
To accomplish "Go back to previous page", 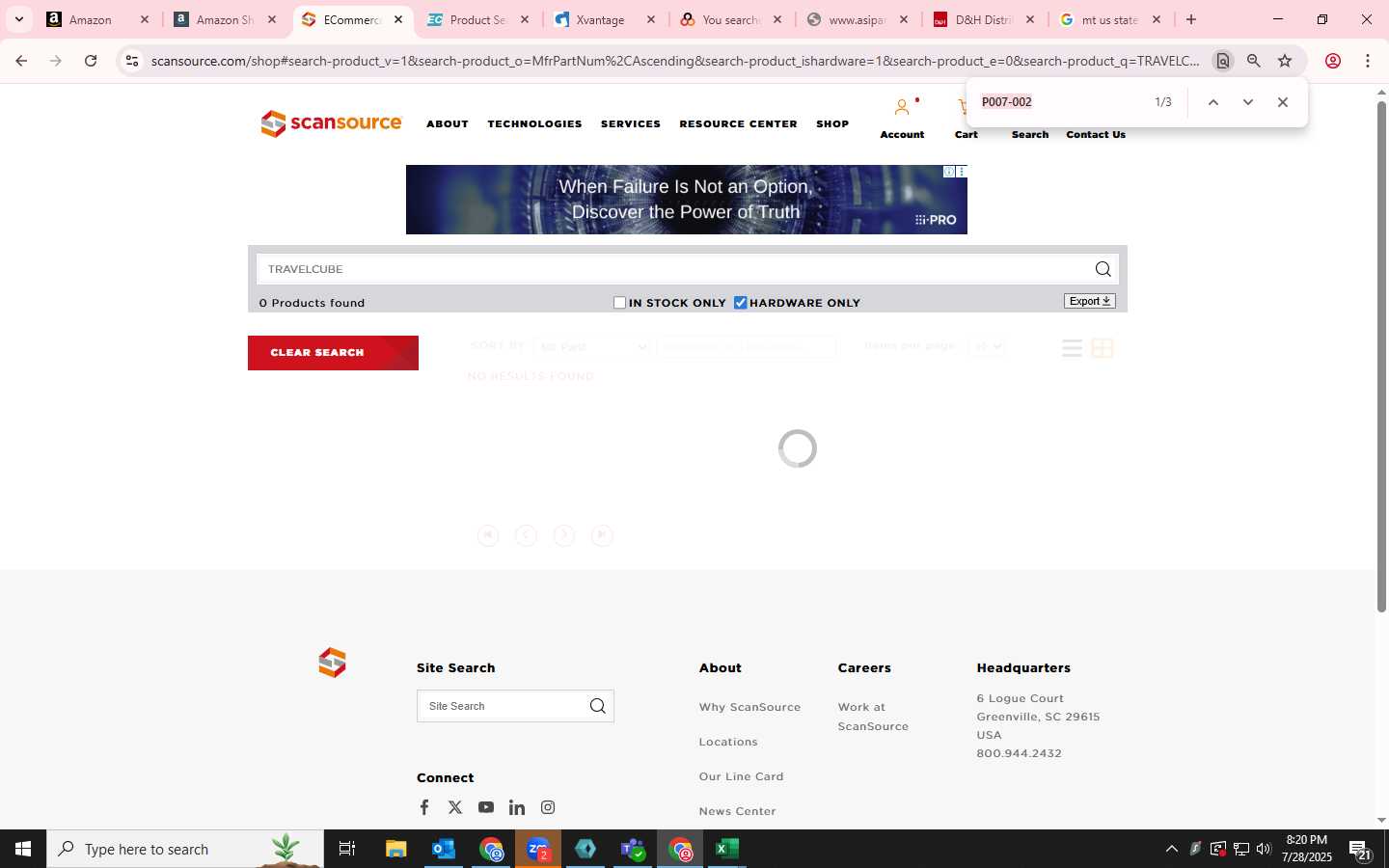I will tap(21, 61).
